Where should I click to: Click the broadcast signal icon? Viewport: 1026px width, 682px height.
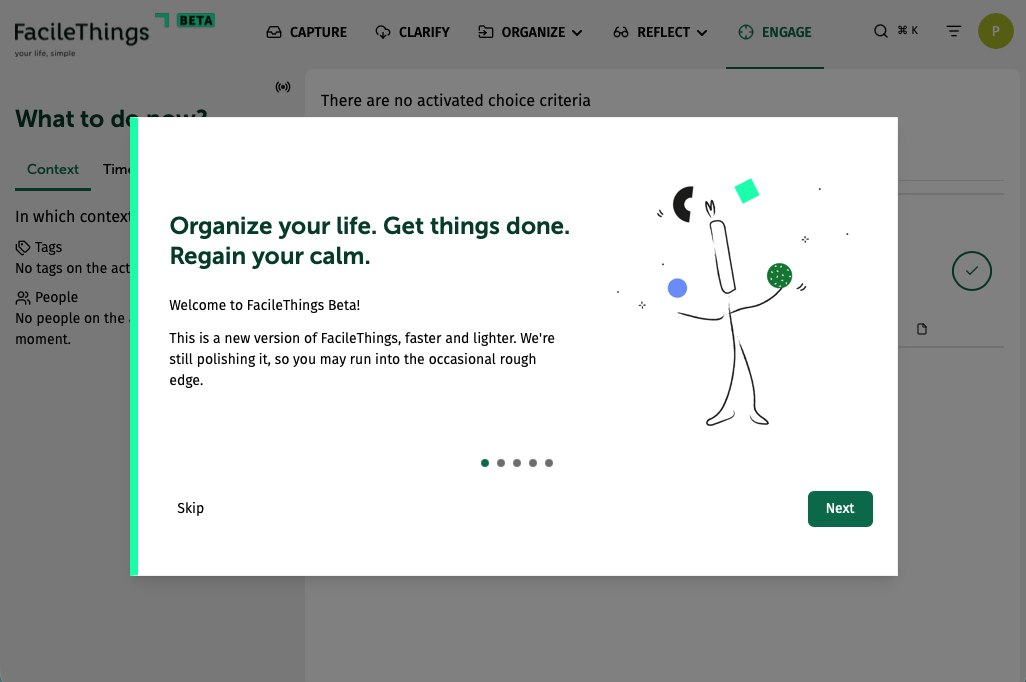tap(283, 87)
